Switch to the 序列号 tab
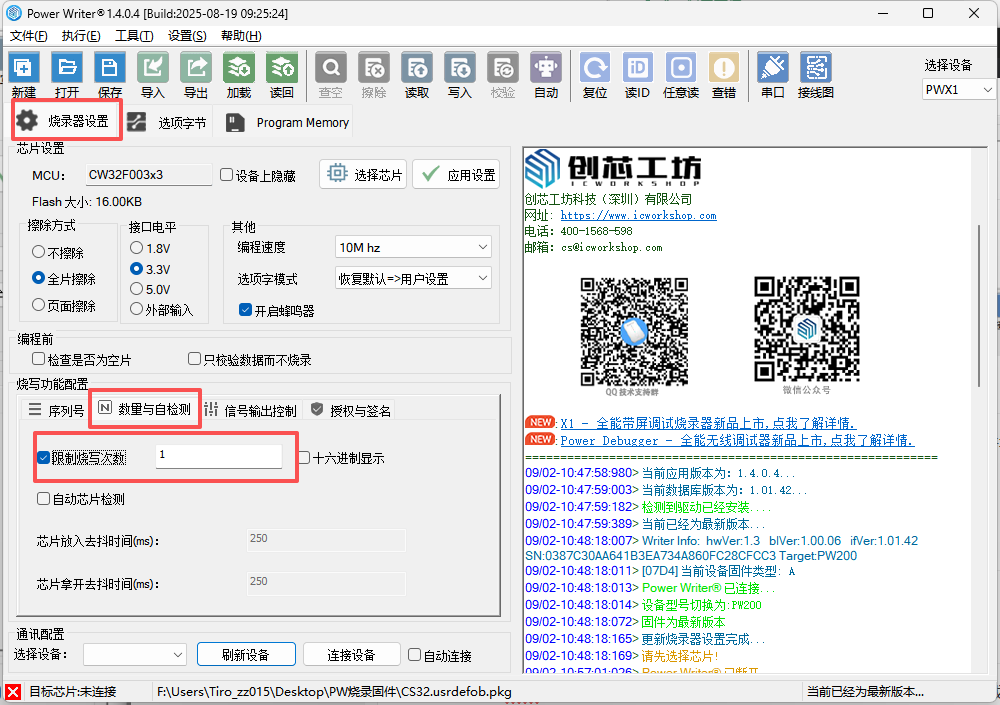 click(56, 410)
